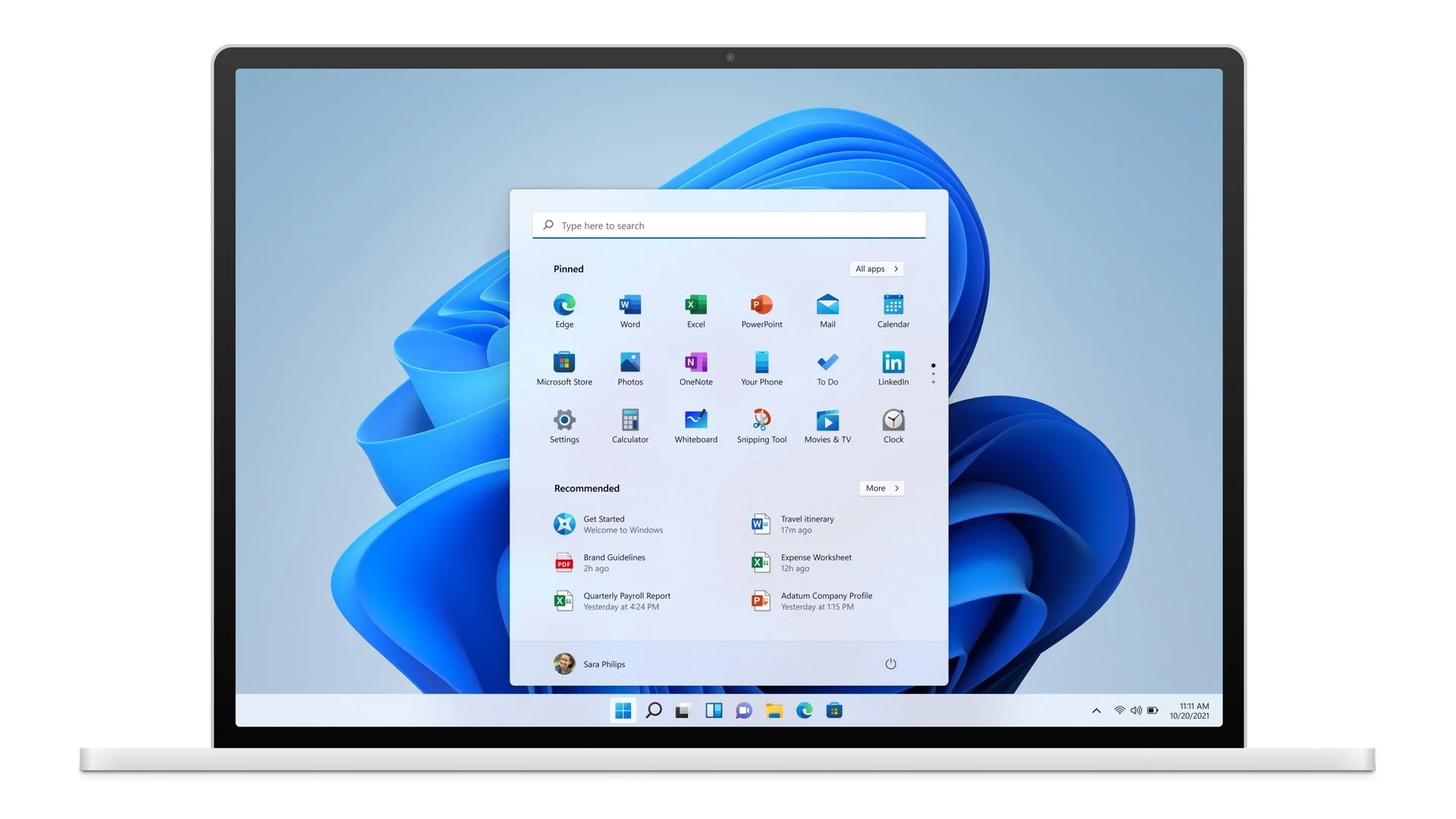Select Sara Philips user account
1456x819 pixels.
(590, 664)
